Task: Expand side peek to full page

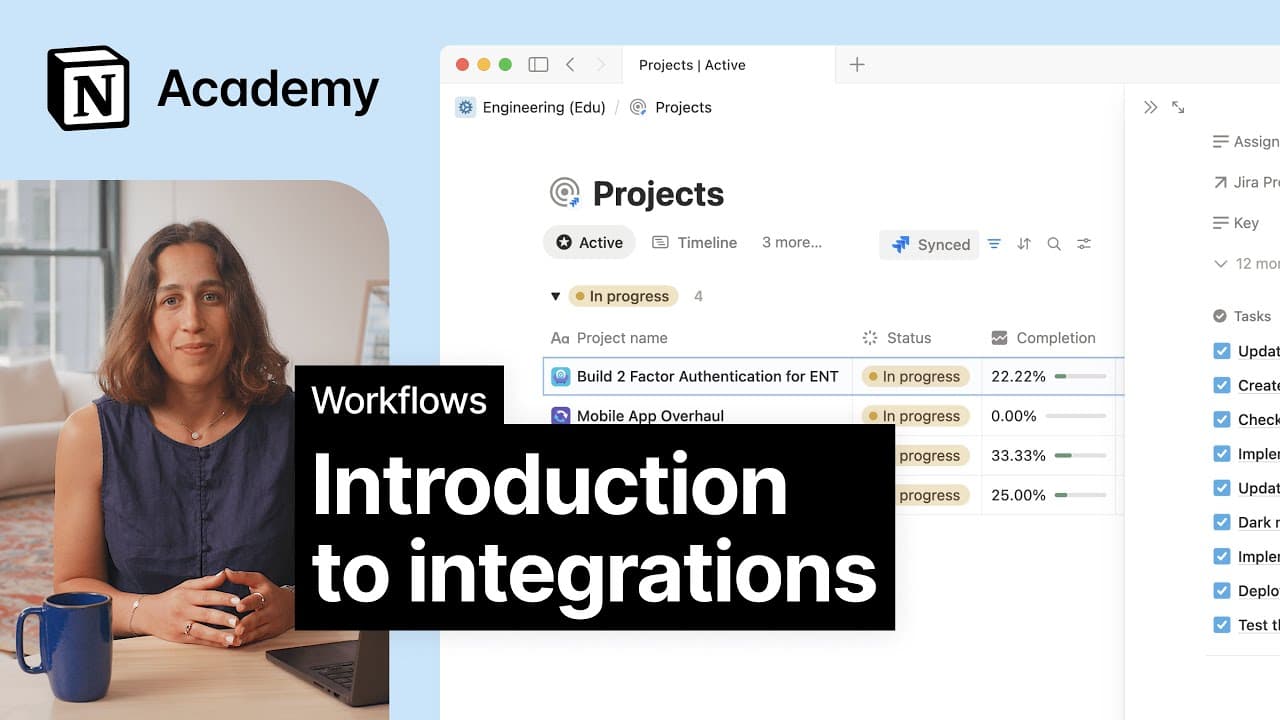Action: [x=1178, y=107]
